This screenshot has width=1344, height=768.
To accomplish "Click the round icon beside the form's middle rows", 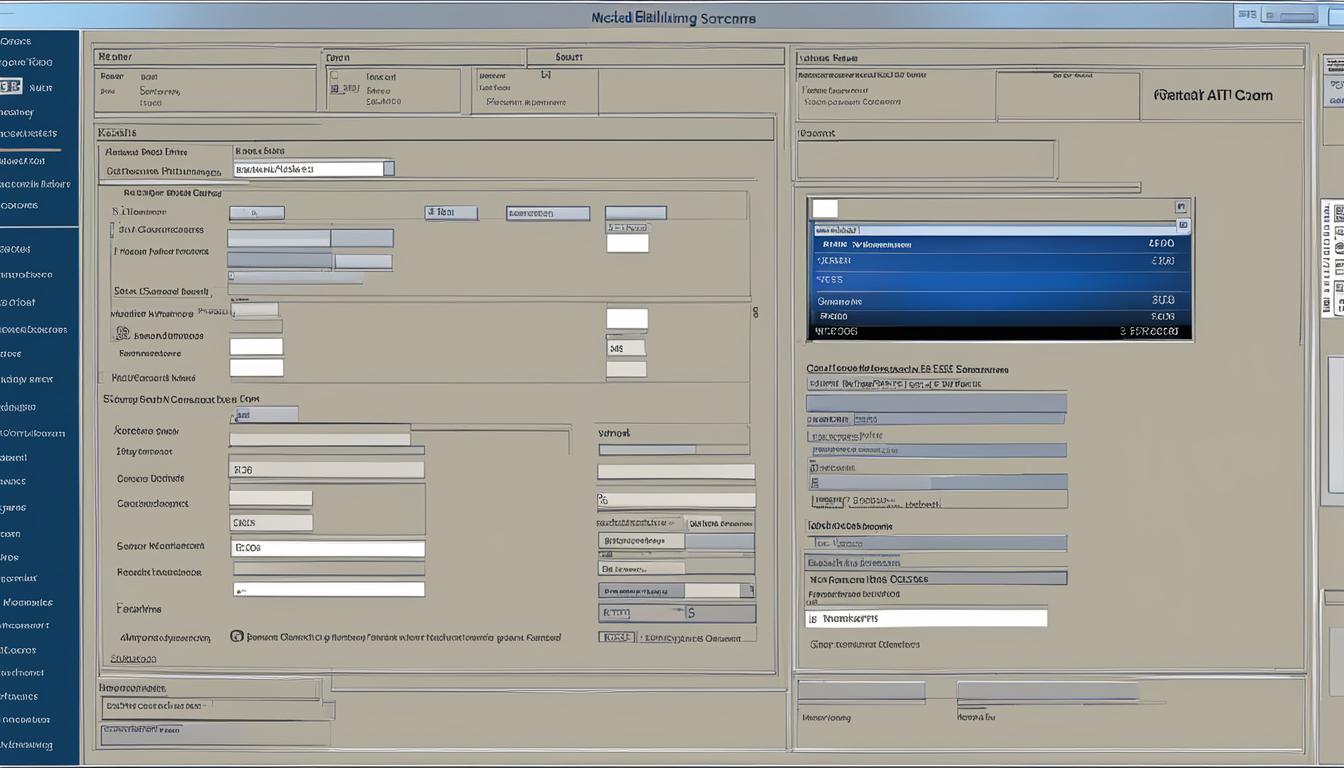I will pos(122,333).
